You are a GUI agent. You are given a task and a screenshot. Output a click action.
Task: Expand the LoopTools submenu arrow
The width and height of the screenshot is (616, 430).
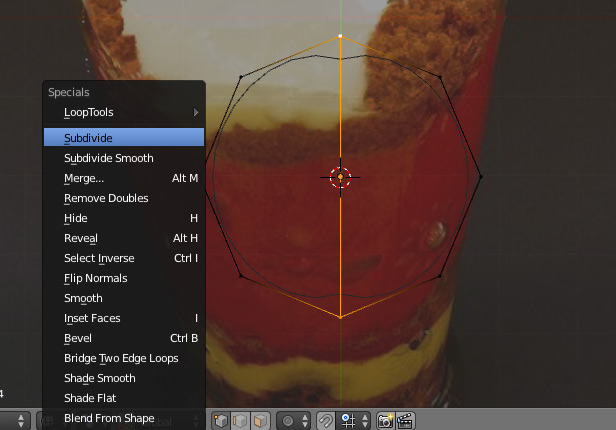[x=196, y=112]
